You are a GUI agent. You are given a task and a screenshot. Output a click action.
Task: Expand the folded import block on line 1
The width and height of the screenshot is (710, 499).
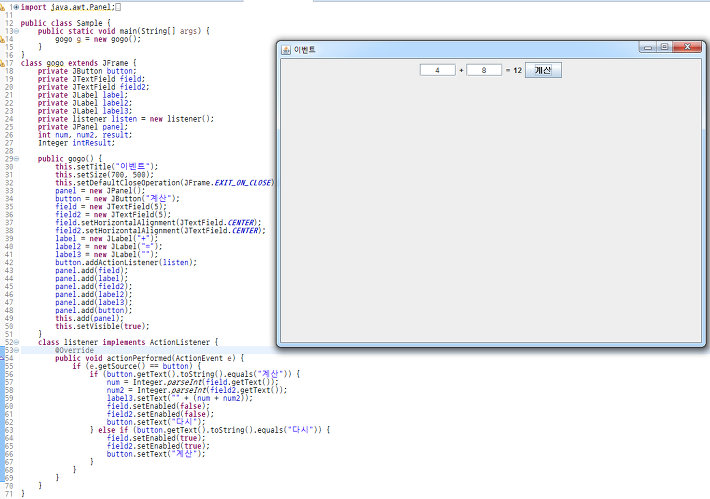click(x=16, y=7)
